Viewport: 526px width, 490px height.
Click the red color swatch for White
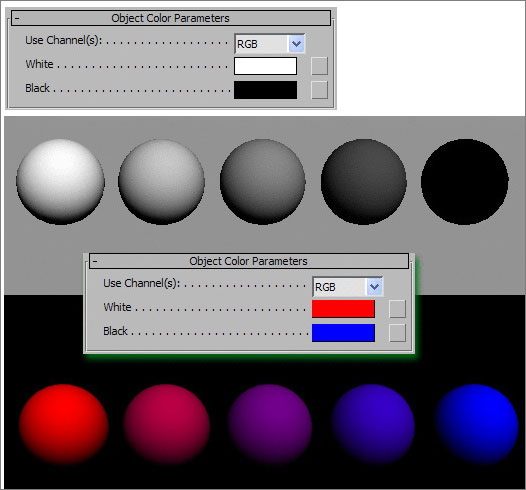pos(343,309)
